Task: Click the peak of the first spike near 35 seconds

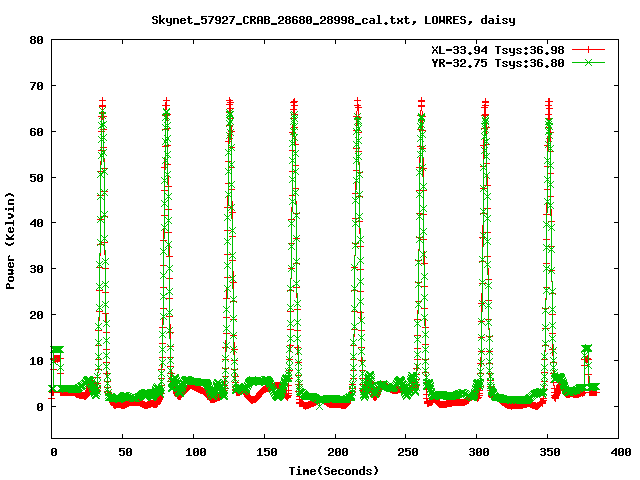Action: [102, 101]
